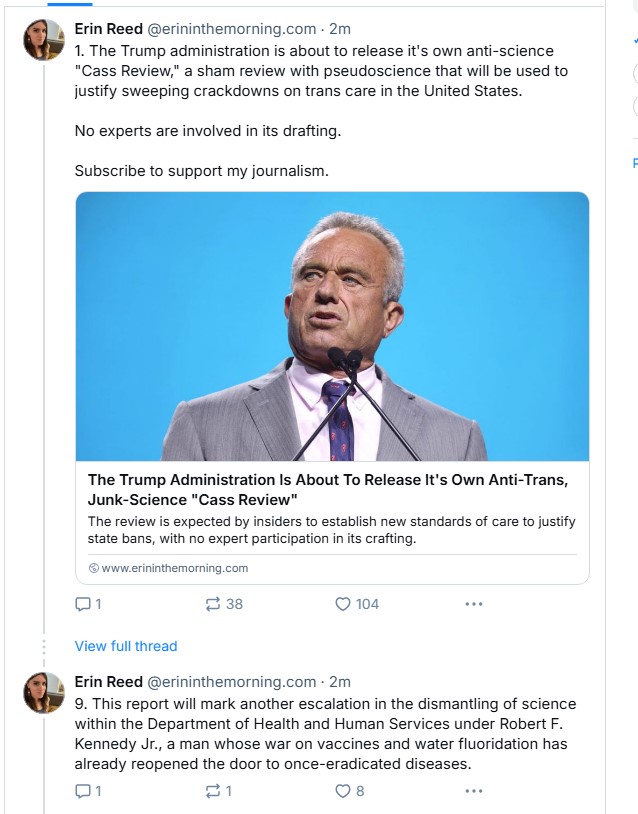Viewport: 638px width, 814px height.
Task: Click Erin Reed's avatar on post 9
Action: (x=44, y=692)
